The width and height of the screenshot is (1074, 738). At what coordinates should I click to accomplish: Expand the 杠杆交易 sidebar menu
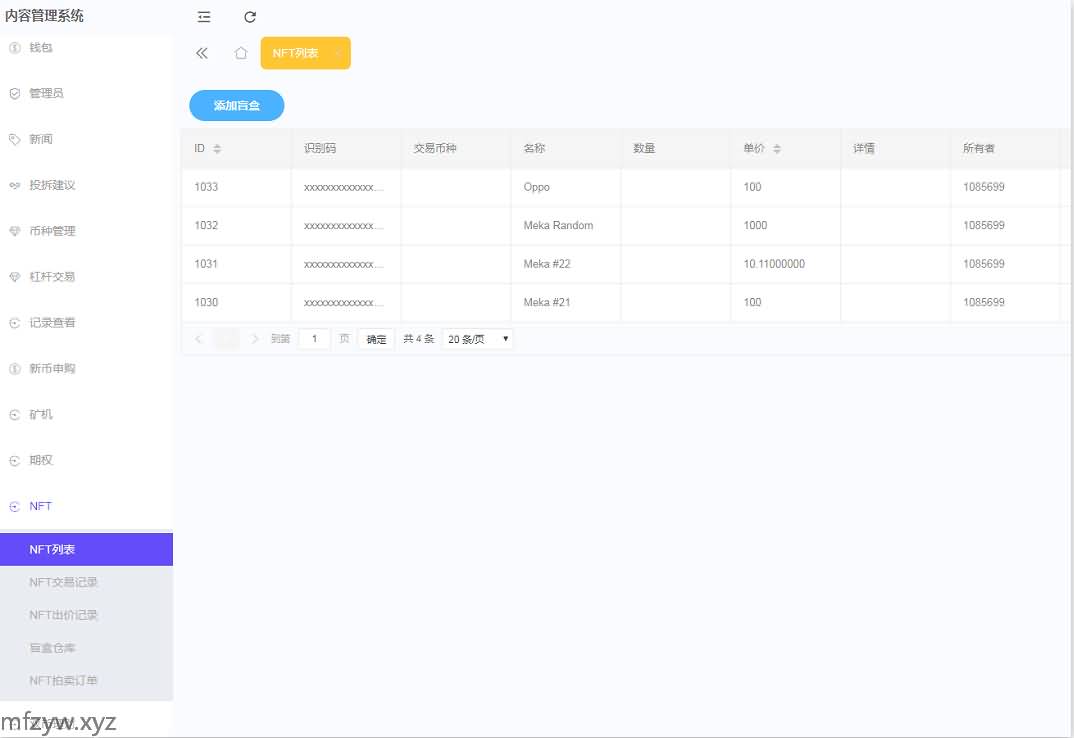52,277
